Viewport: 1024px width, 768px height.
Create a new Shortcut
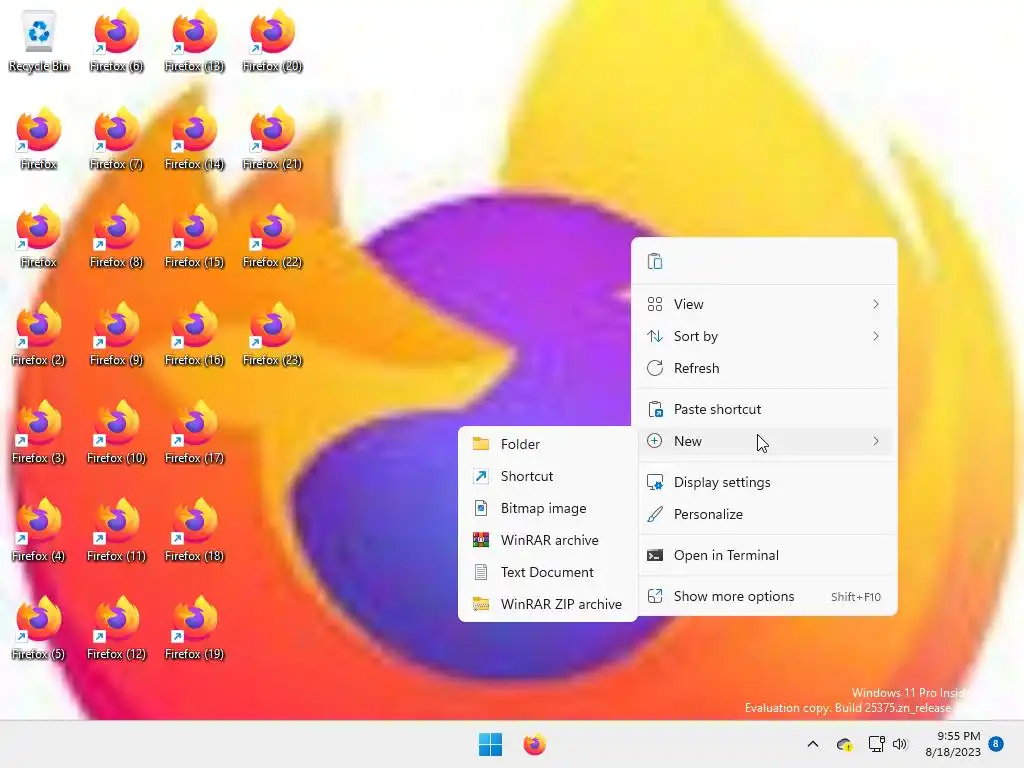click(x=548, y=476)
